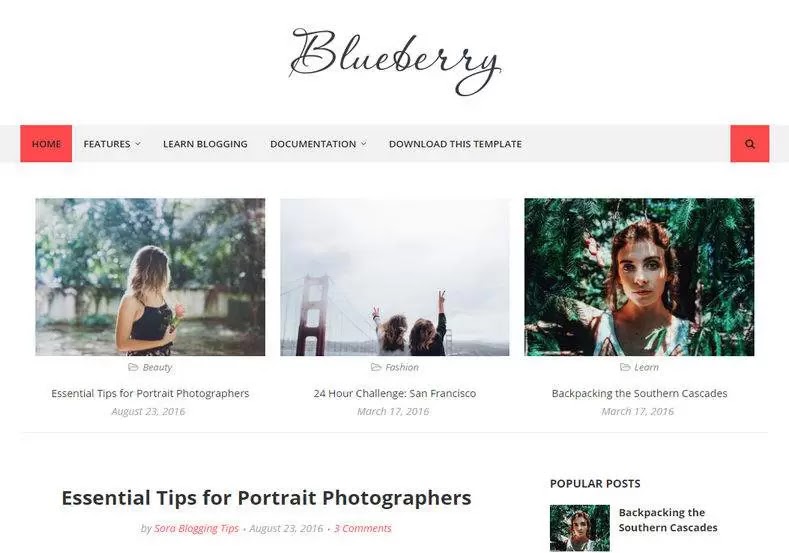This screenshot has height=553, width=789.
Task: Click the red search icon button
Action: pos(749,144)
